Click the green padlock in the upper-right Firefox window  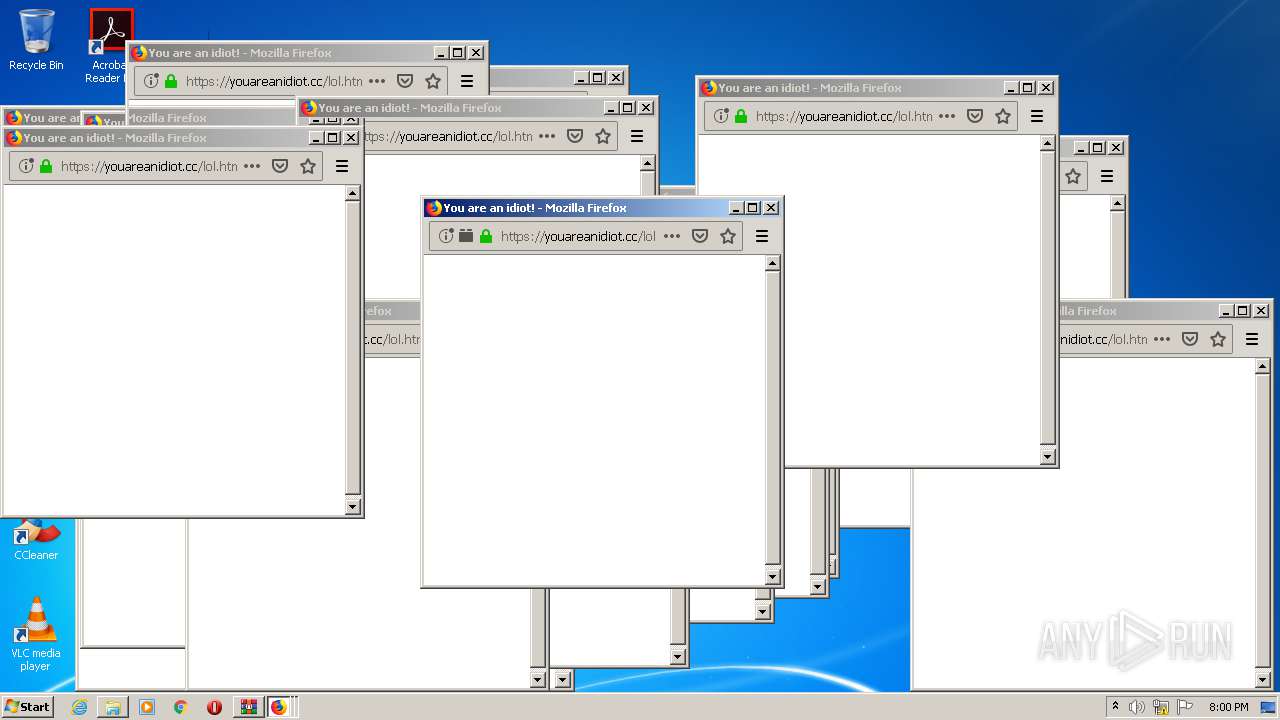click(741, 116)
